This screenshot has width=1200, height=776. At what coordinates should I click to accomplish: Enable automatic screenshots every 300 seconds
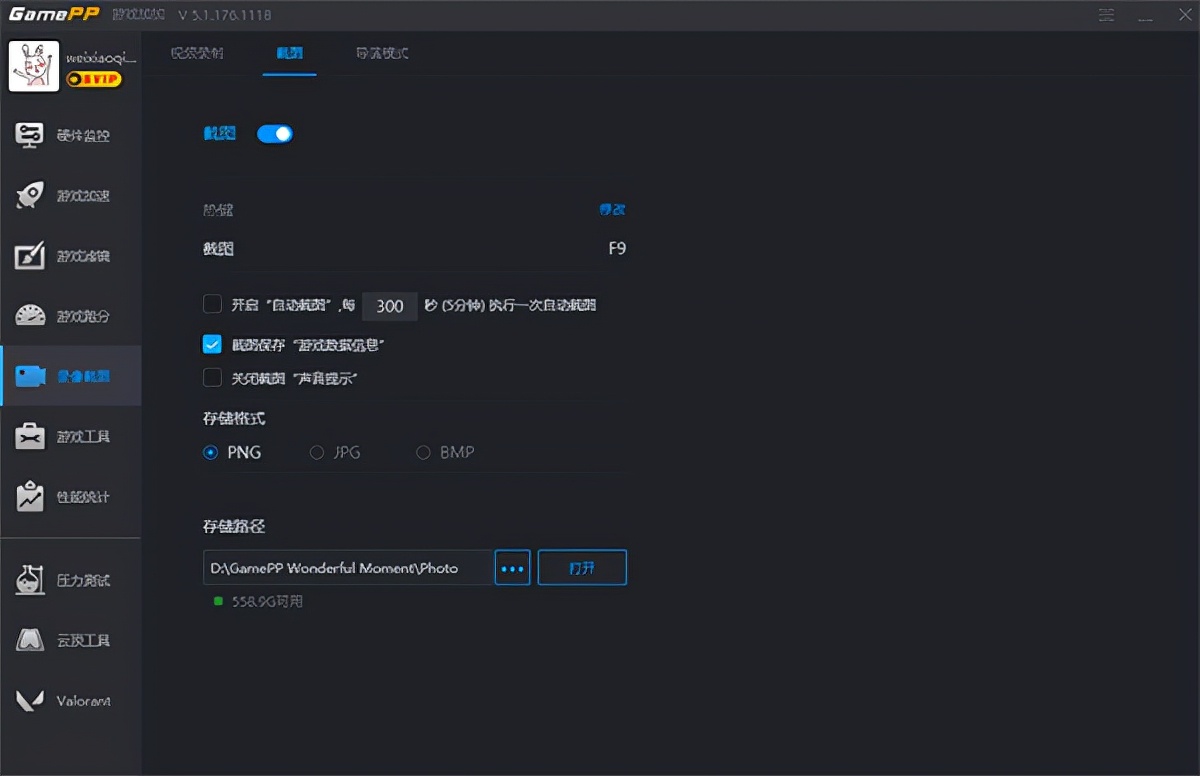212,304
